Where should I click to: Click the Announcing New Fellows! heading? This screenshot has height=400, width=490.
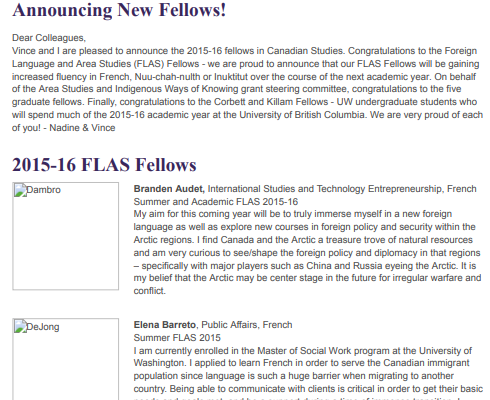(119, 10)
